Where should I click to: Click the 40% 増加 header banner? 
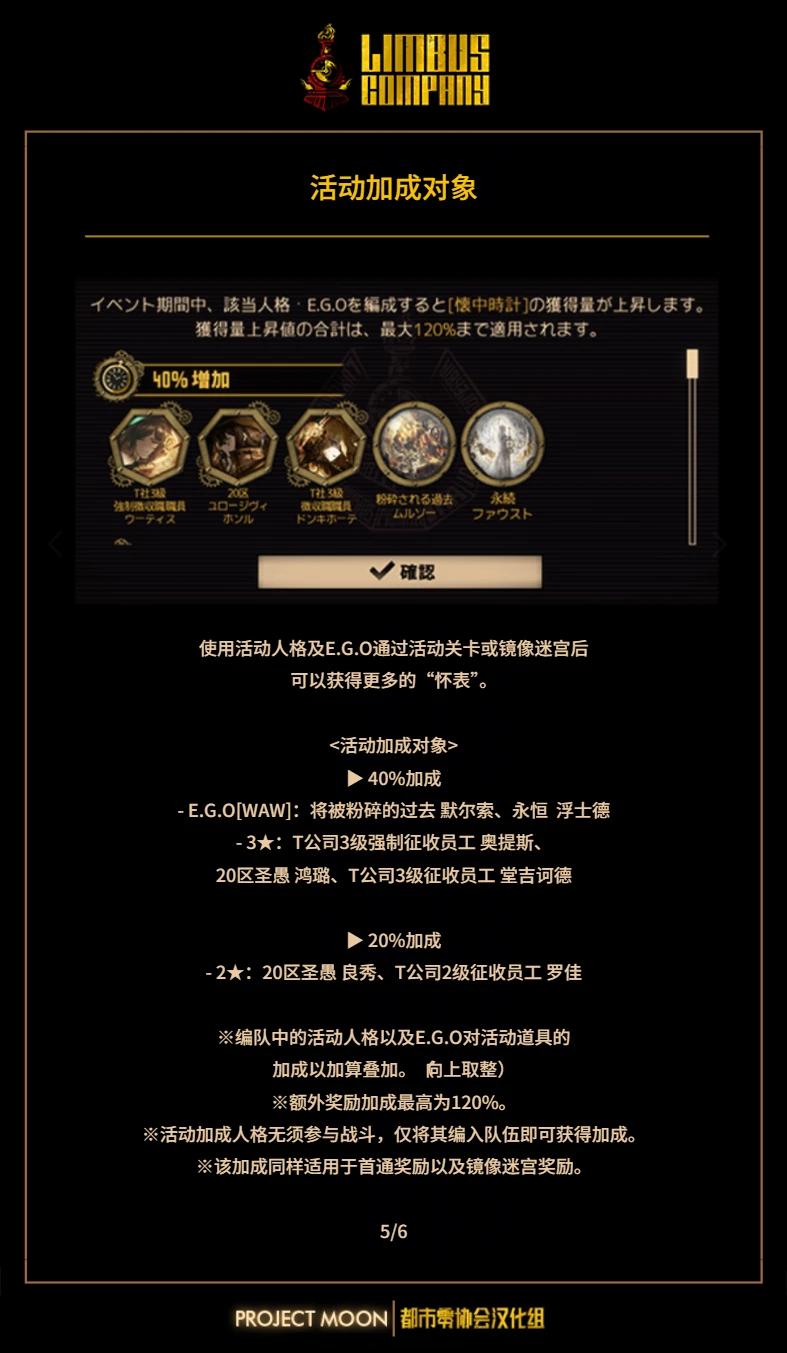(240, 380)
